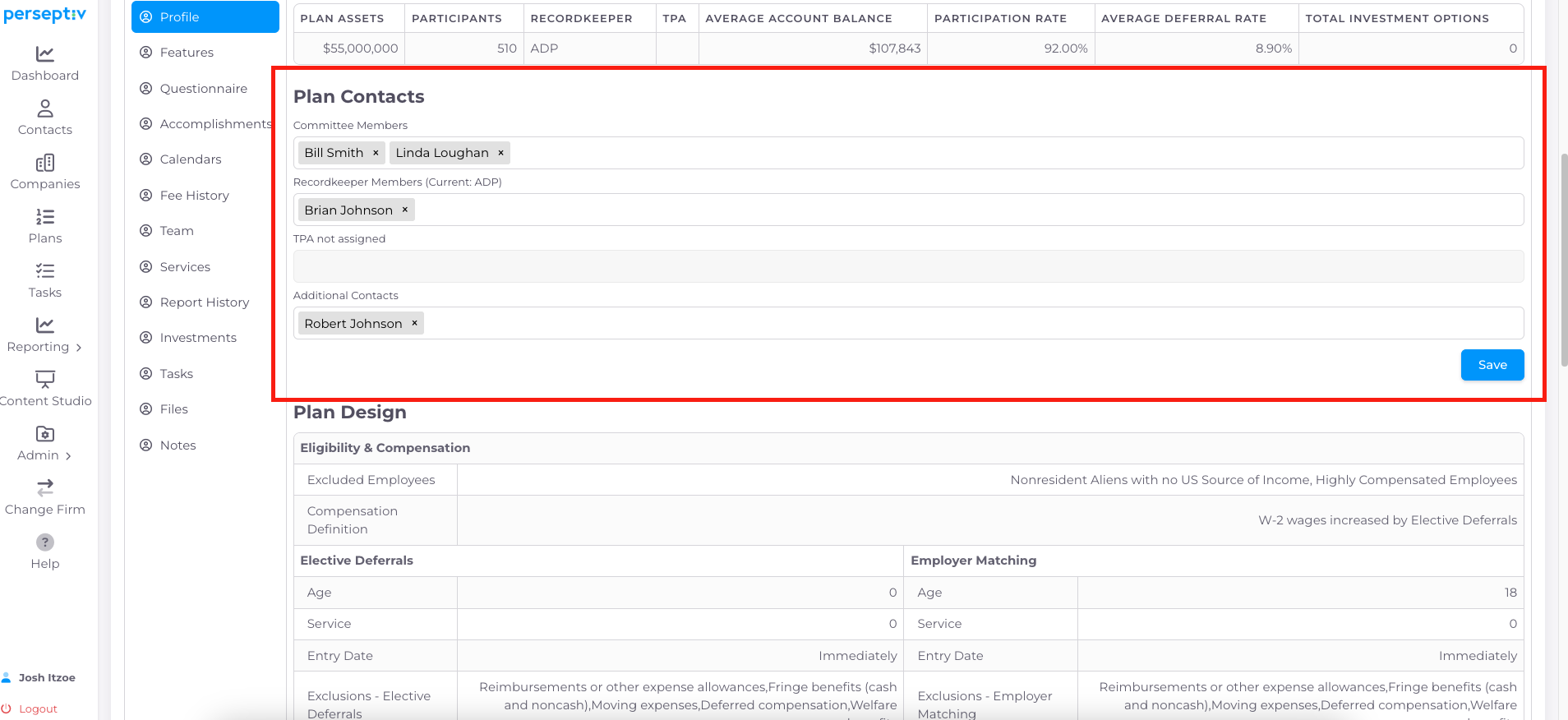This screenshot has height=720, width=1568.
Task: Remove Brian Johnson from Recordkeeper Members
Action: 405,210
